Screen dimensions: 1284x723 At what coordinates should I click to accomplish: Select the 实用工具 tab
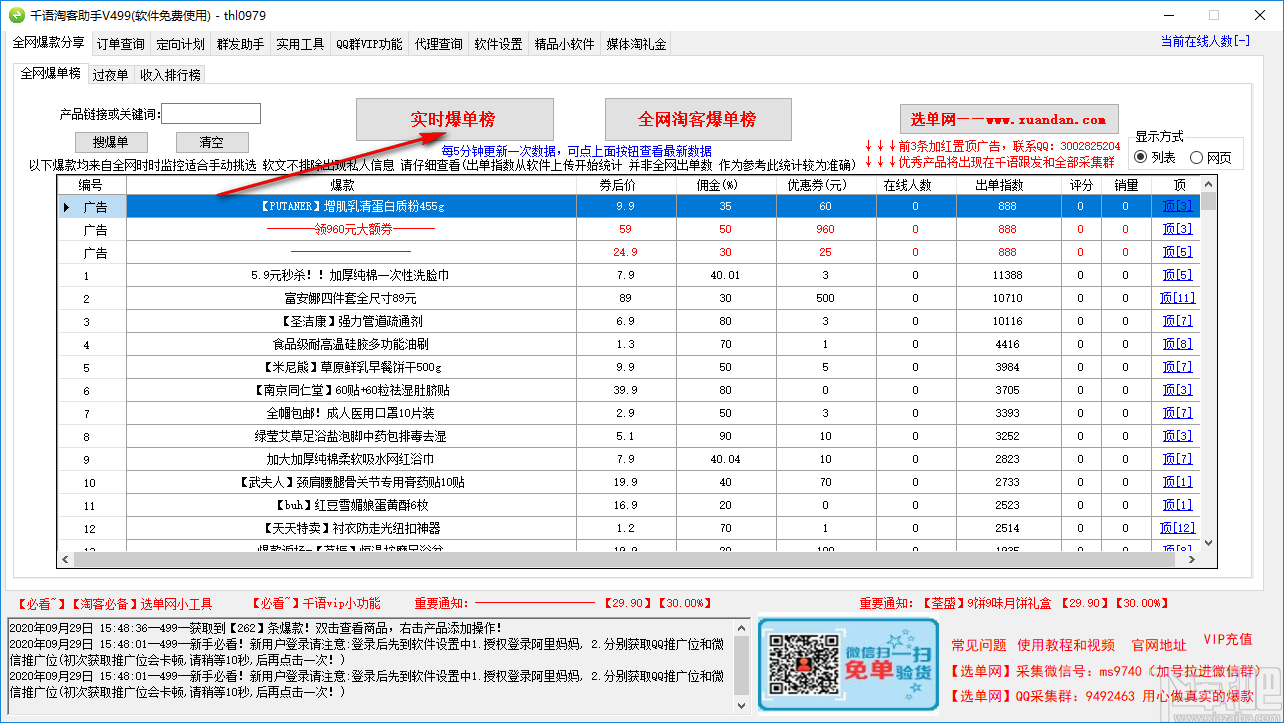click(301, 44)
